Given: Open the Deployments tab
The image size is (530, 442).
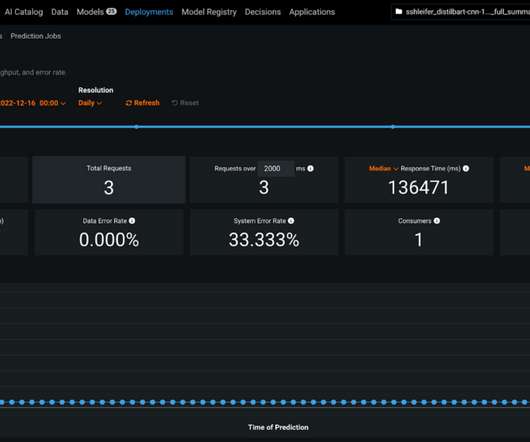Looking at the screenshot, I should click(x=149, y=12).
